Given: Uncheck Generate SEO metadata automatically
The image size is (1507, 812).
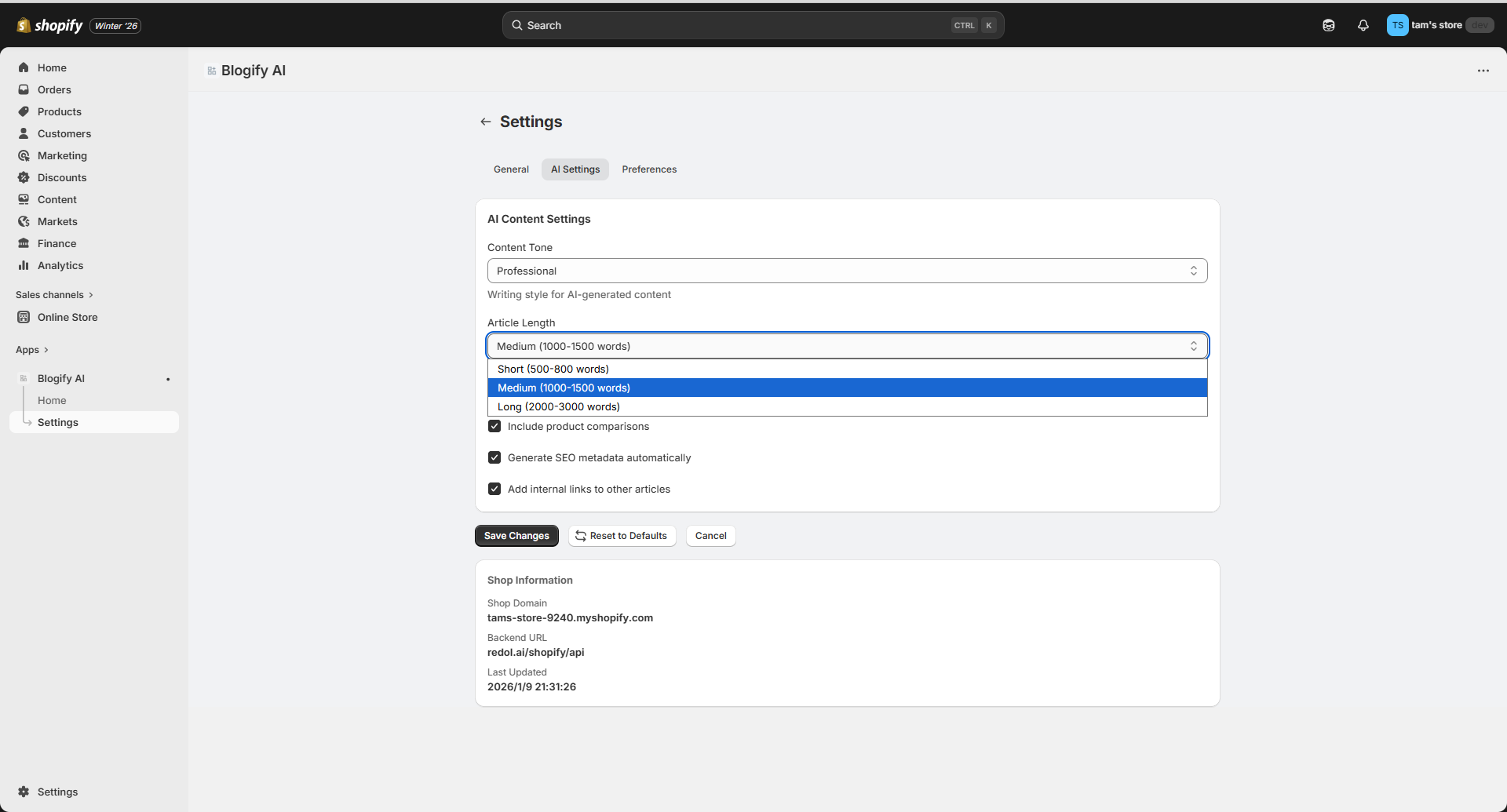Looking at the screenshot, I should tap(494, 457).
